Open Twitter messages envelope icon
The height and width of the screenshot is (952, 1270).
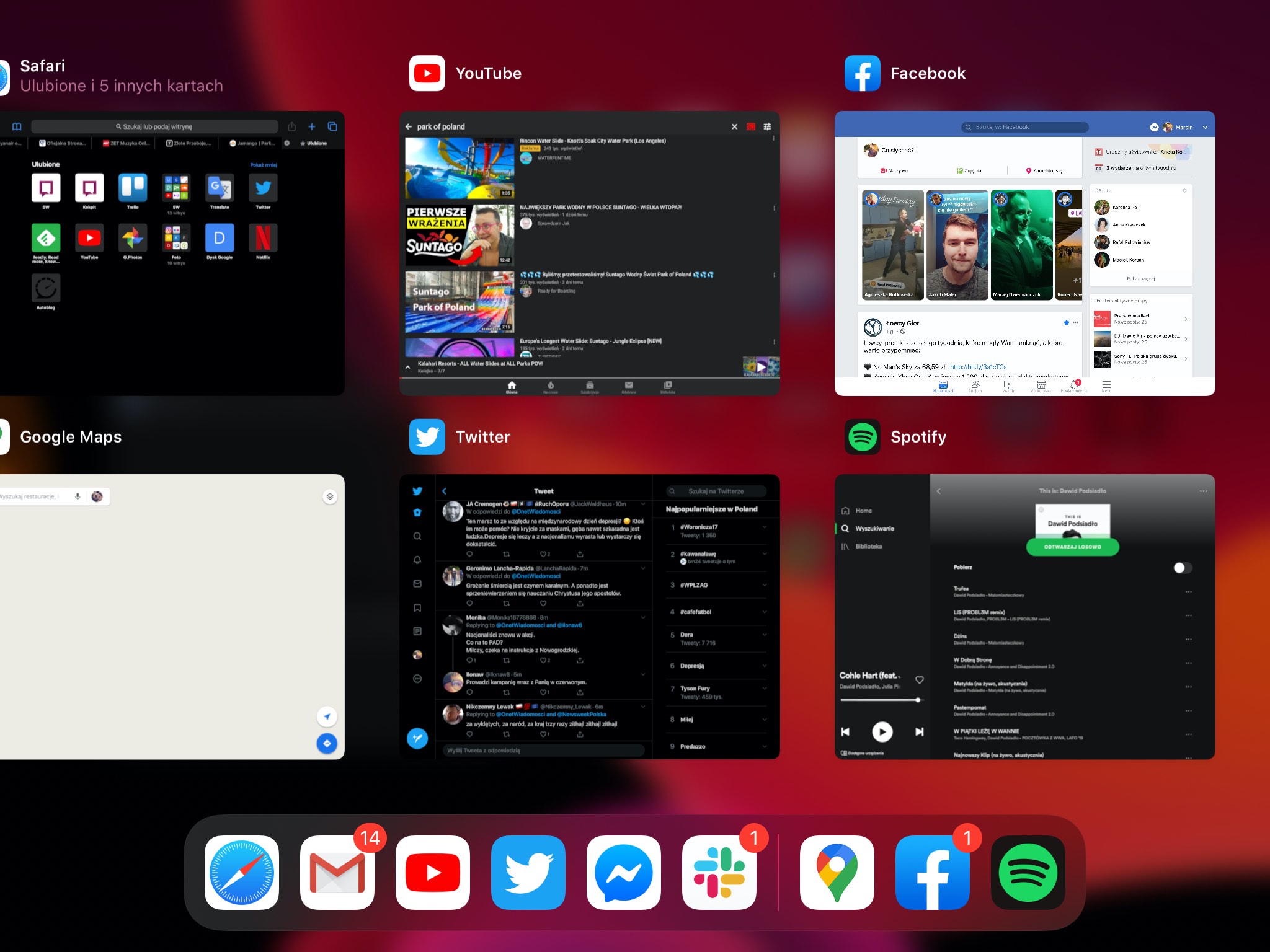pos(417,584)
